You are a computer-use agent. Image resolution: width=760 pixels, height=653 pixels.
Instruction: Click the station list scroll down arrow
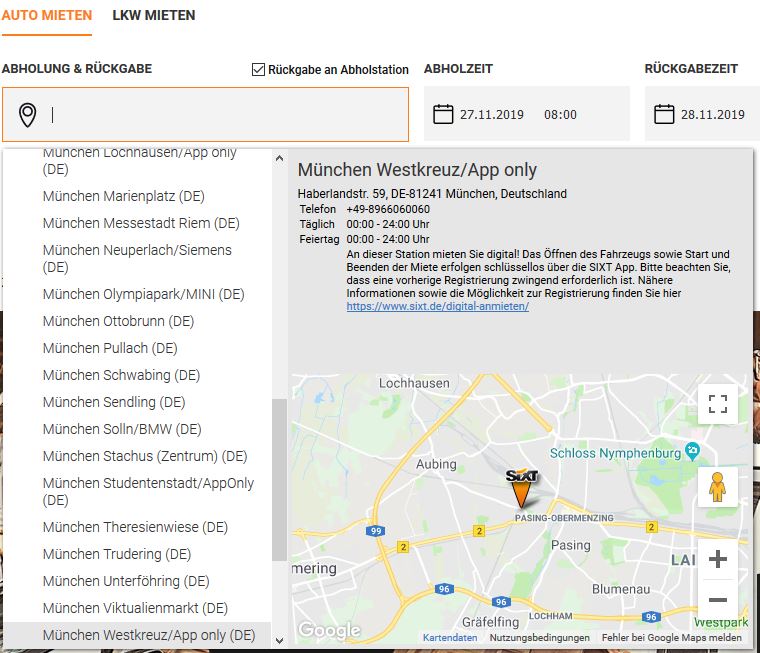pos(279,640)
